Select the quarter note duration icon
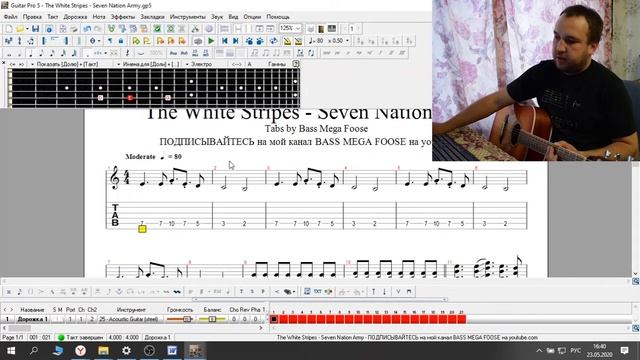Image resolution: width=640 pixels, height=360 pixels. coord(31,53)
